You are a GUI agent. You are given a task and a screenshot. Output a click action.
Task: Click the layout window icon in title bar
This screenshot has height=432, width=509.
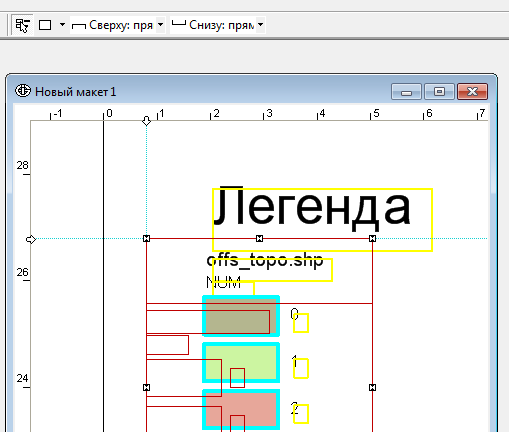point(23,91)
